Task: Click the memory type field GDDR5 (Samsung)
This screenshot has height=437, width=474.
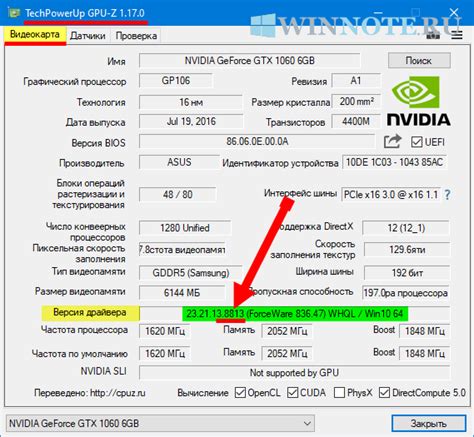Action: [191, 273]
